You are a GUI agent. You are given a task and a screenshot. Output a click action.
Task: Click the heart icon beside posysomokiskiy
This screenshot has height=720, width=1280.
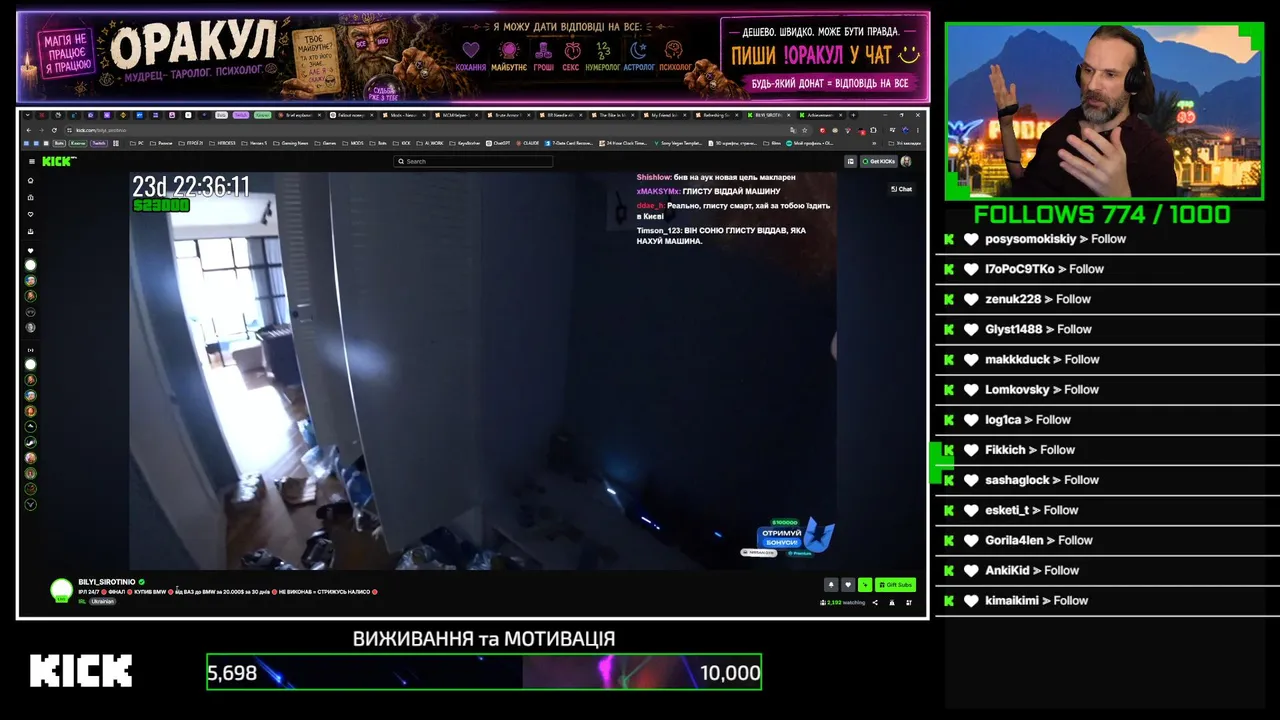[971, 239]
